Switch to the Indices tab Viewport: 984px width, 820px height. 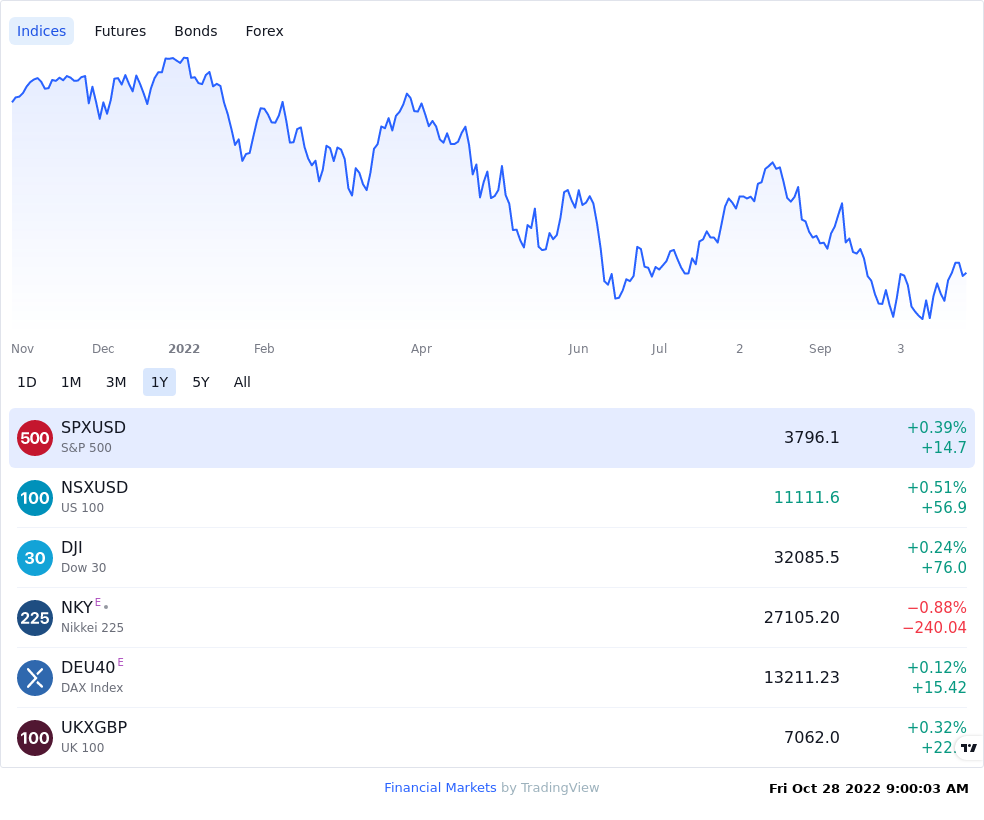[41, 31]
